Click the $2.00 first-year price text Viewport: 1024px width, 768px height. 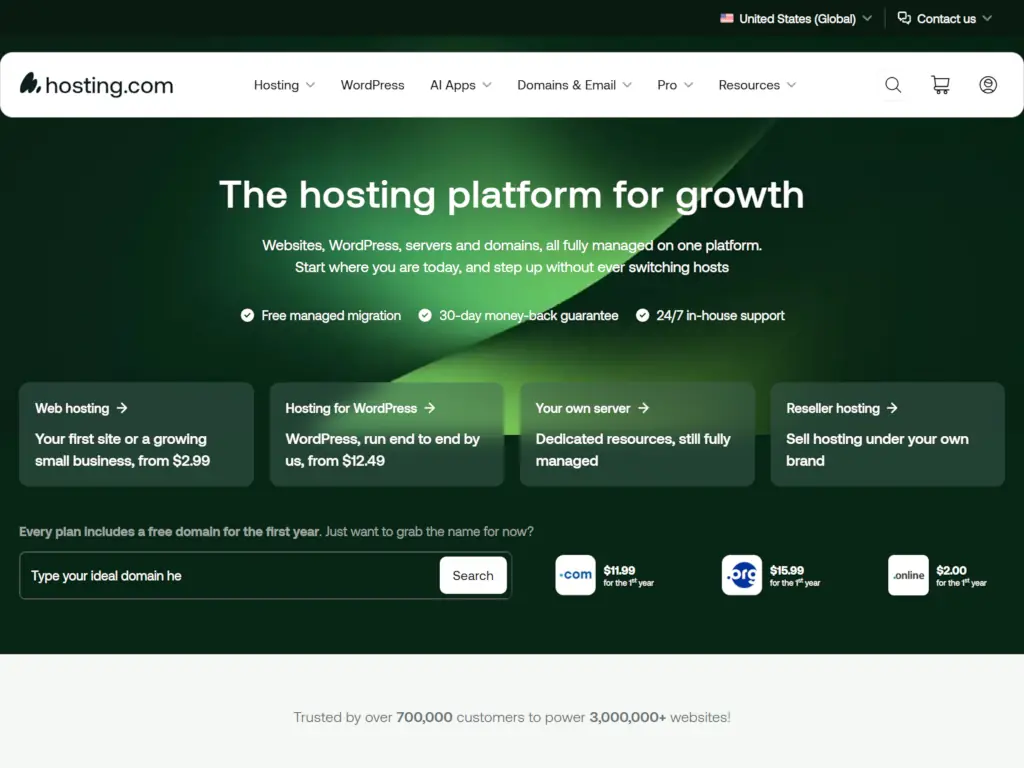pos(951,570)
